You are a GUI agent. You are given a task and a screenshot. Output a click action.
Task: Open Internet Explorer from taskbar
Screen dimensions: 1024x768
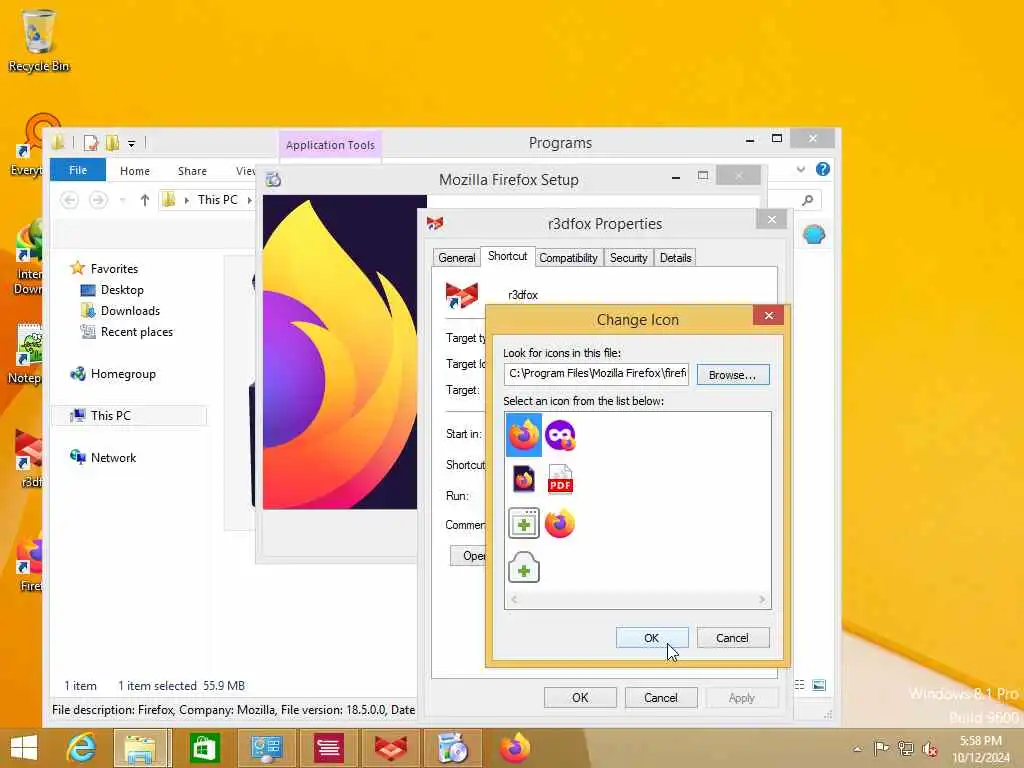tap(81, 748)
